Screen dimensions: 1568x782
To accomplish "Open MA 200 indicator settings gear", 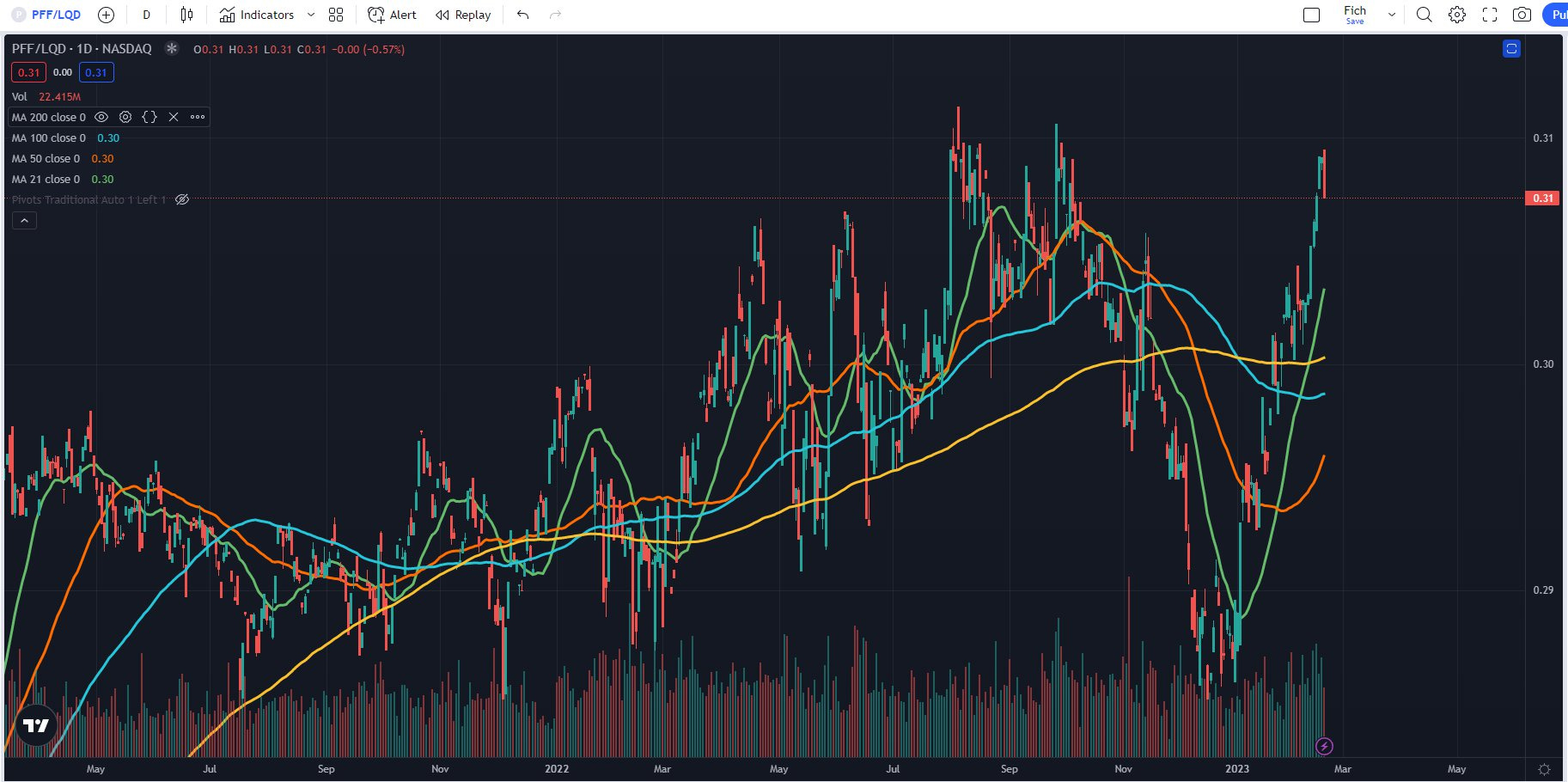I will pos(125,117).
